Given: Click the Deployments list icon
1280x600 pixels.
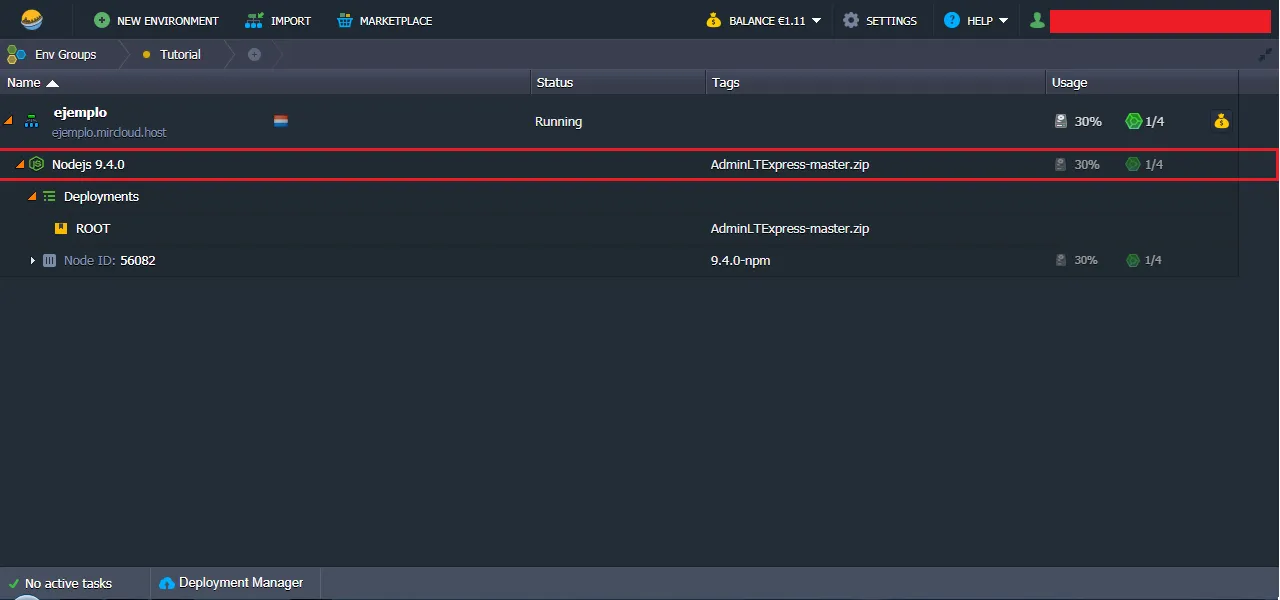Looking at the screenshot, I should (49, 196).
